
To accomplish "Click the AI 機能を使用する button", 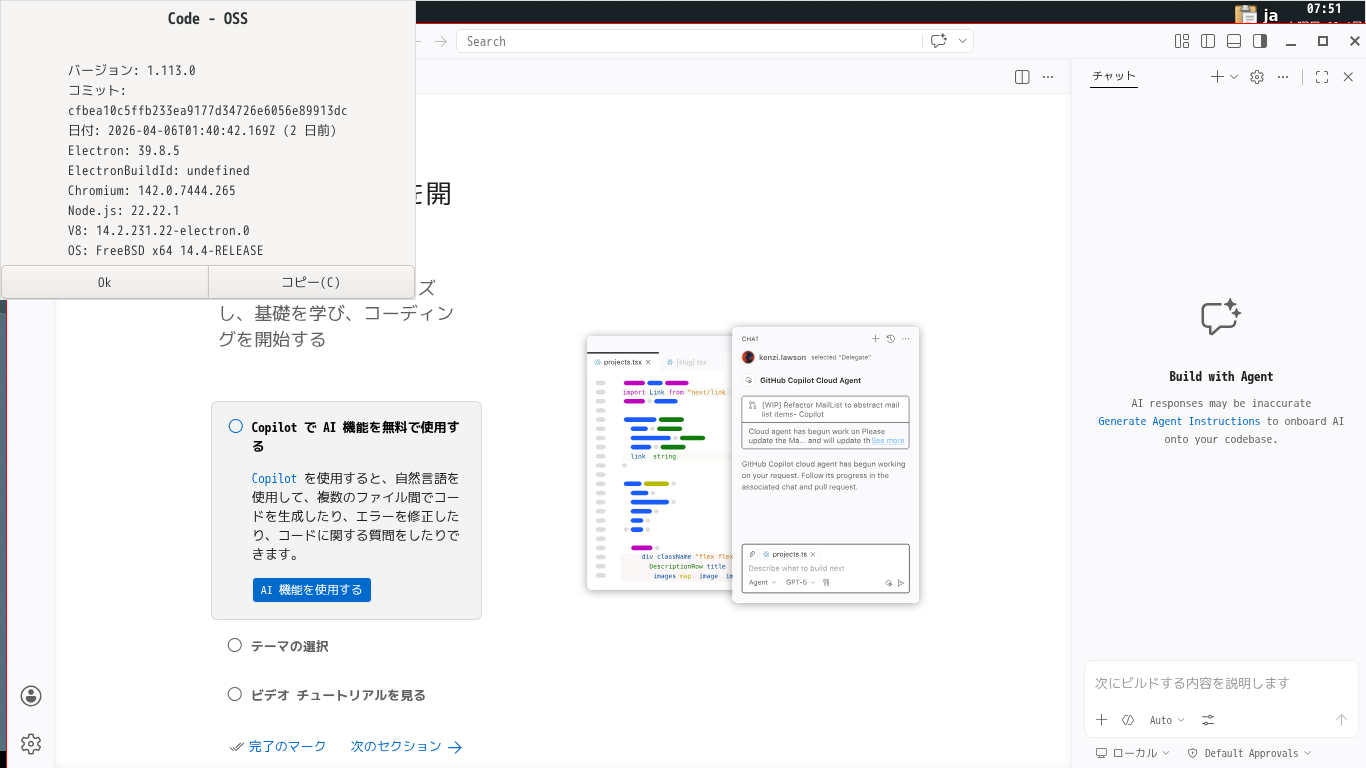I will (312, 590).
